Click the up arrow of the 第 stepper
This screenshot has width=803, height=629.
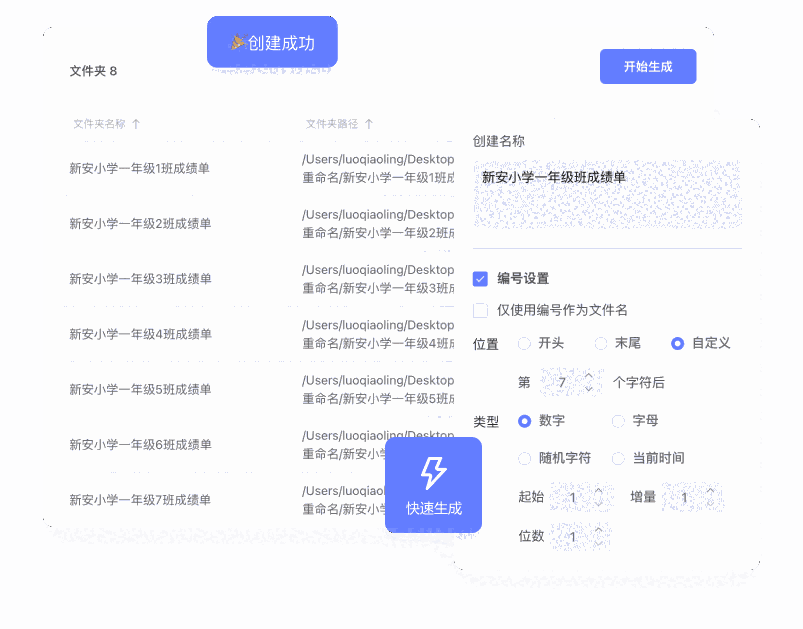click(588, 377)
